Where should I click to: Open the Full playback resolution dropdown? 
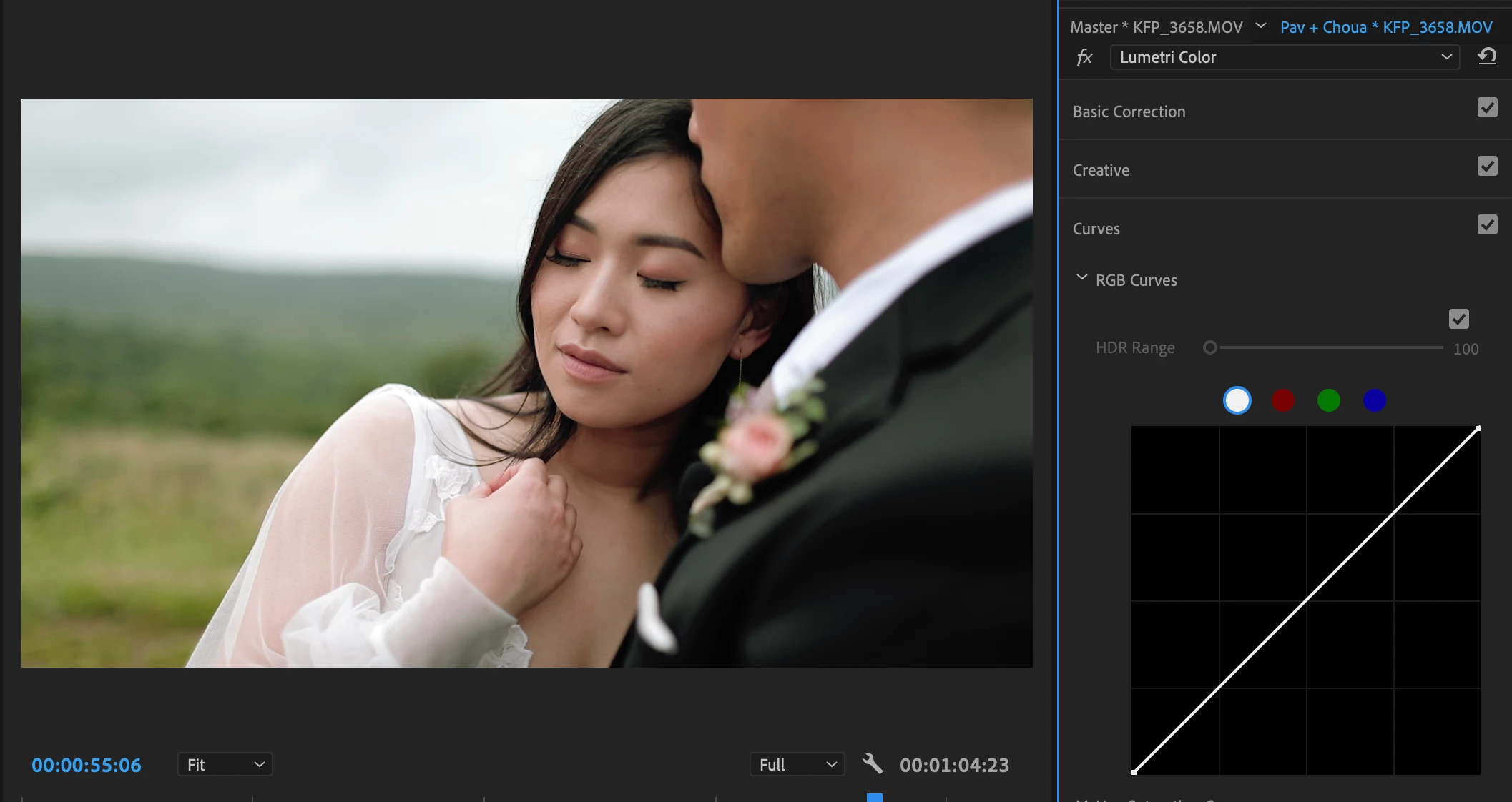[797, 764]
